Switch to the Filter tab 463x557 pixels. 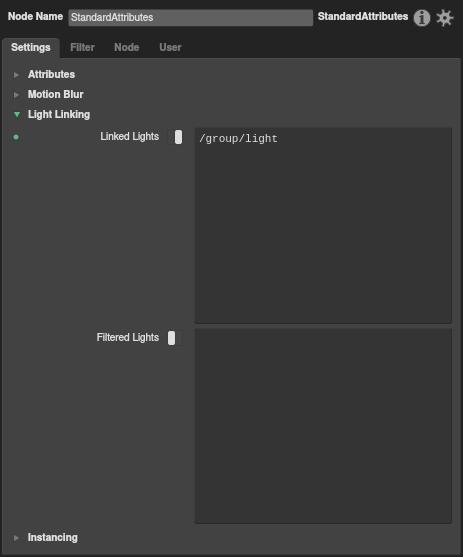[82, 47]
